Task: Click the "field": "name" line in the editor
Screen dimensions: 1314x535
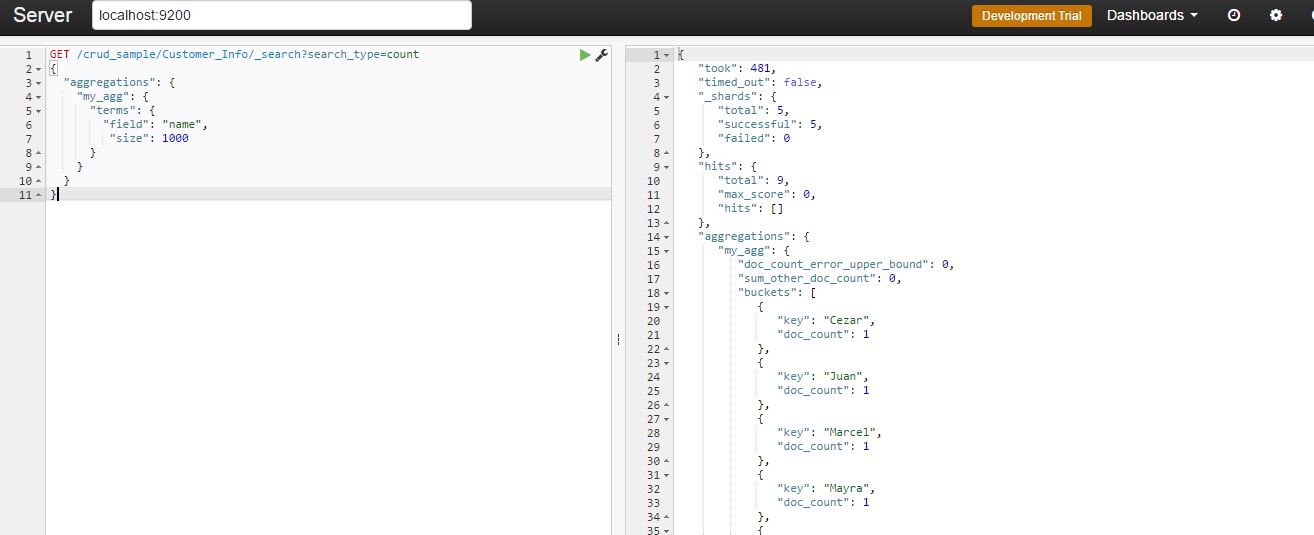Action: (x=156, y=125)
